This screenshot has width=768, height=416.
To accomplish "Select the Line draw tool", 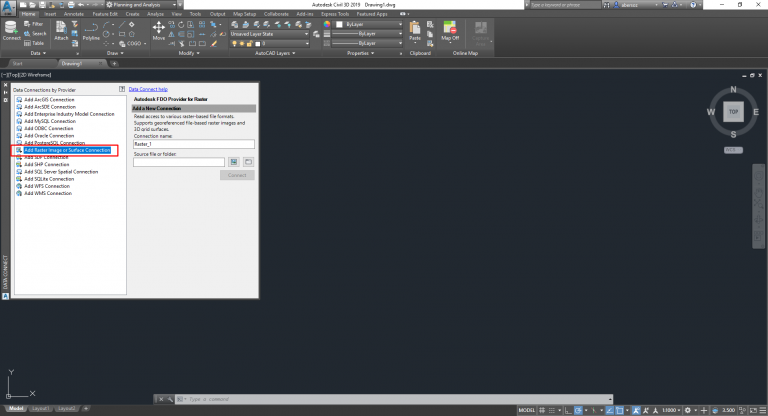I will pos(122,24).
